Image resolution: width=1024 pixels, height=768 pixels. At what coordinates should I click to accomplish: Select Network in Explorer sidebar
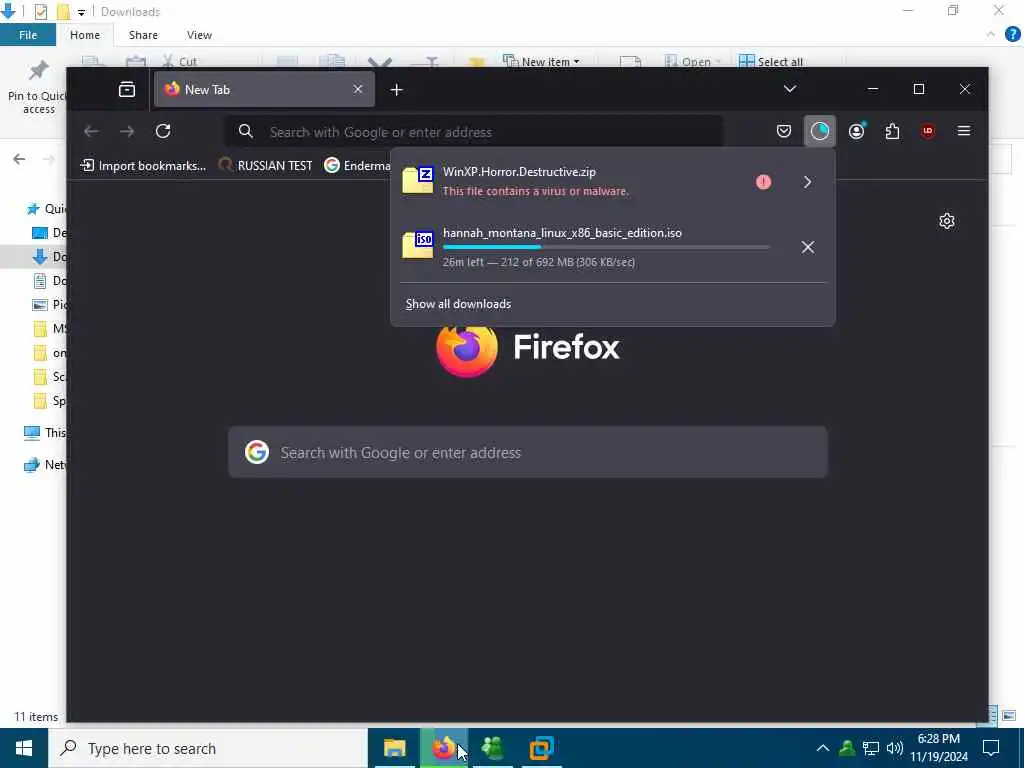44,465
